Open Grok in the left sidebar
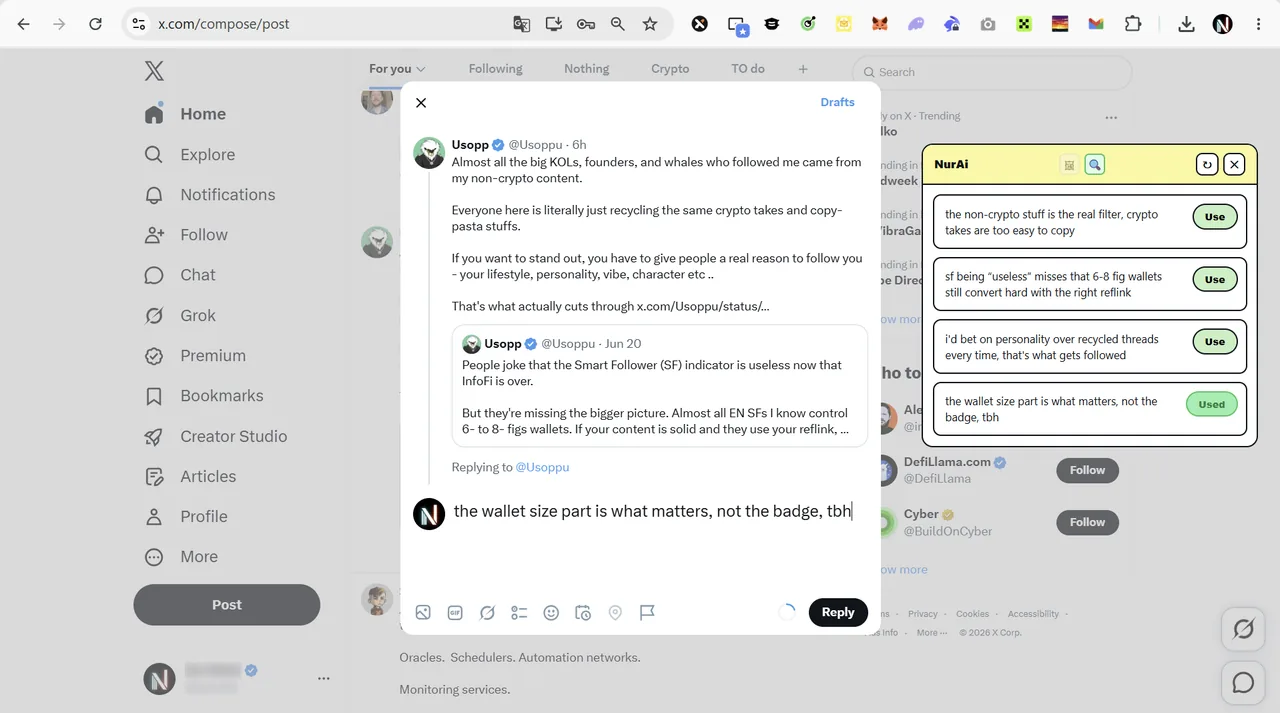1280x713 pixels. (x=180, y=316)
